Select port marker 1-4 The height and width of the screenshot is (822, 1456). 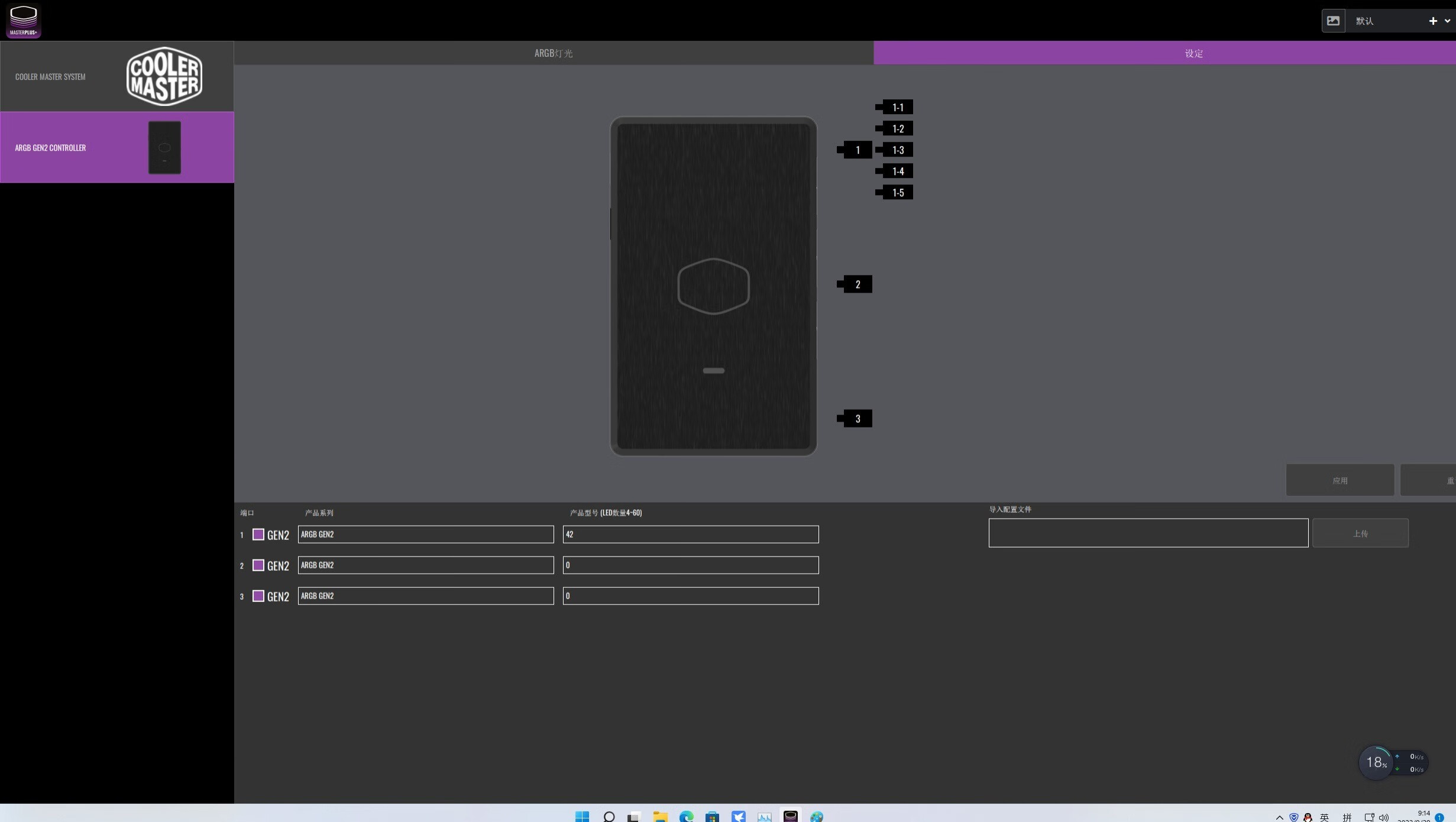894,171
